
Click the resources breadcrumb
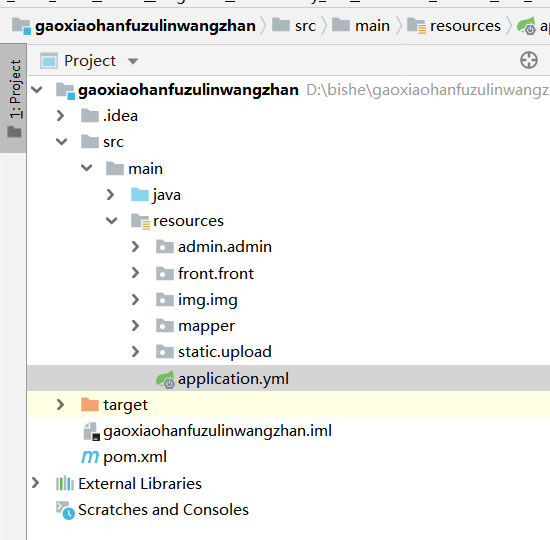click(465, 26)
